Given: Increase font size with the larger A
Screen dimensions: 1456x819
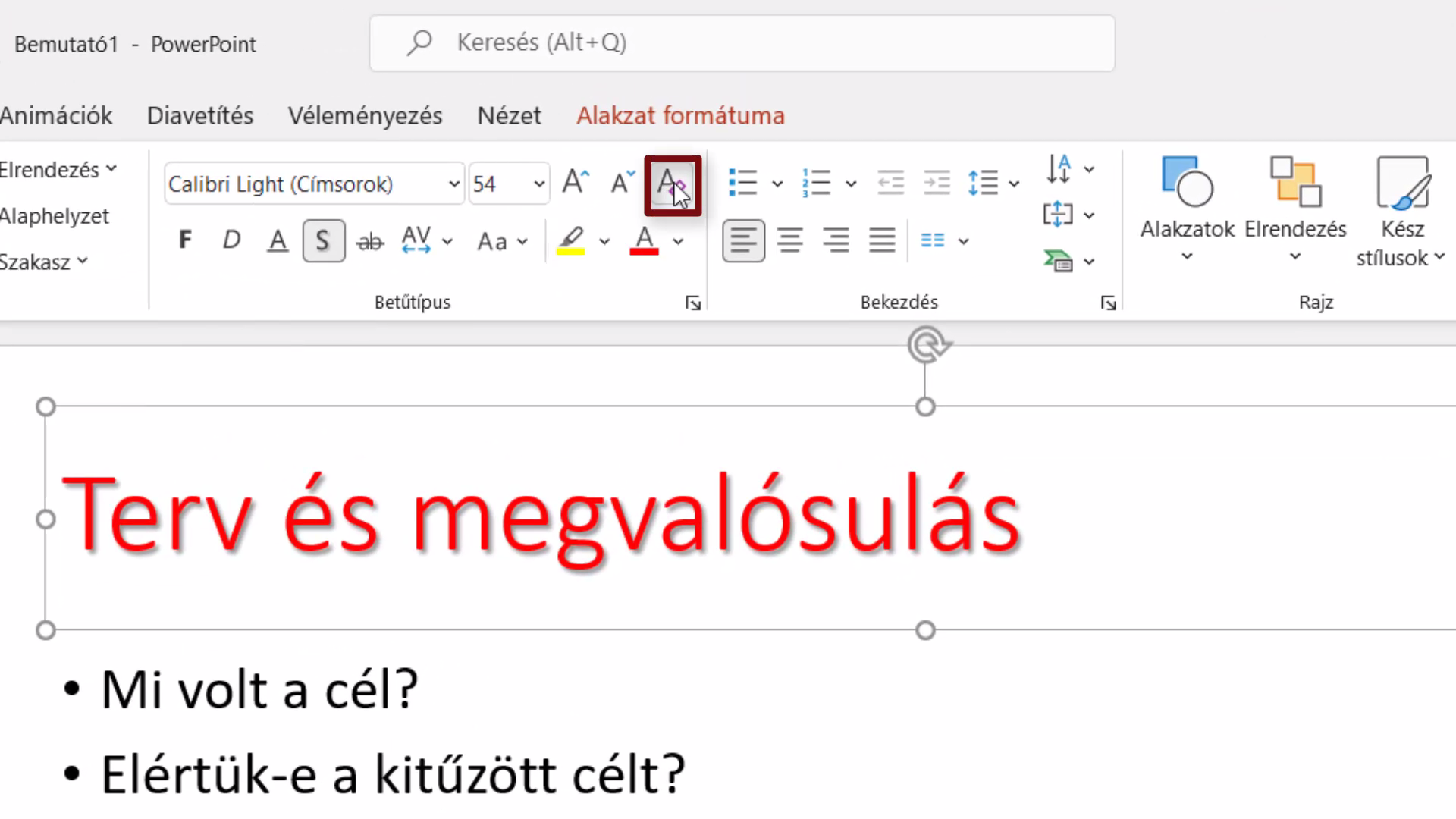Looking at the screenshot, I should click(576, 183).
